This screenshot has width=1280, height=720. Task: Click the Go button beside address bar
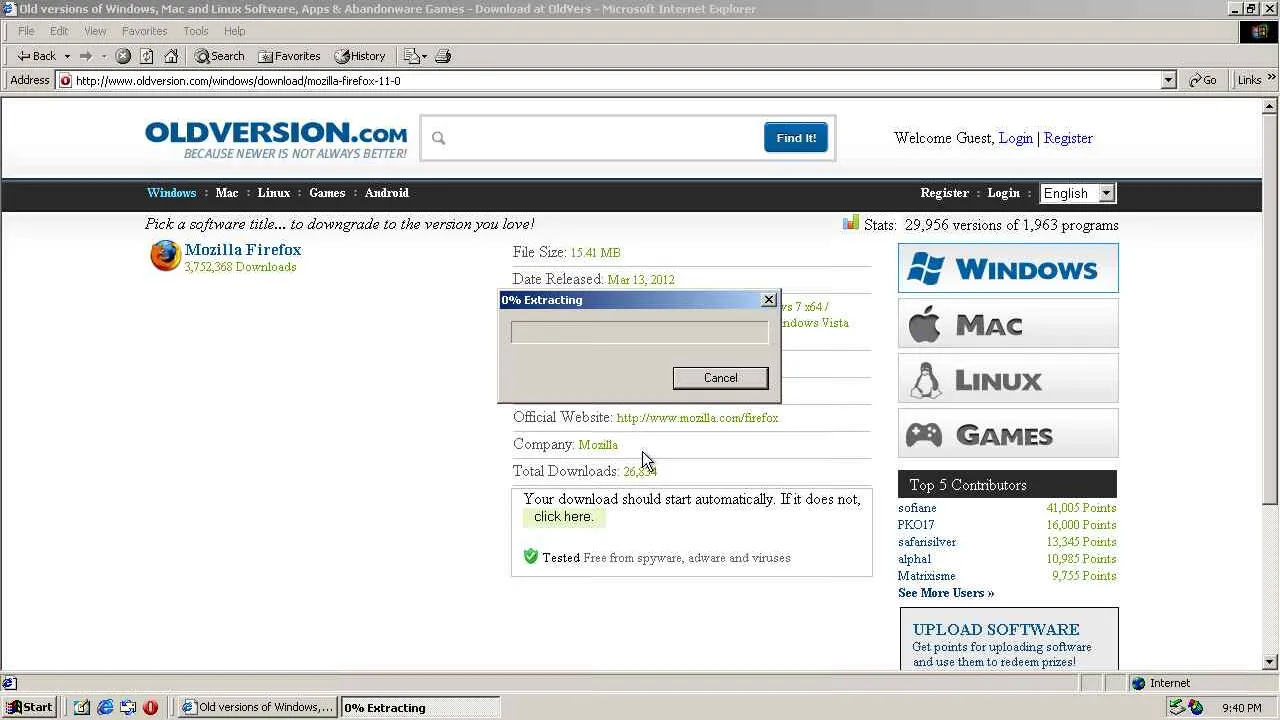click(x=1203, y=80)
